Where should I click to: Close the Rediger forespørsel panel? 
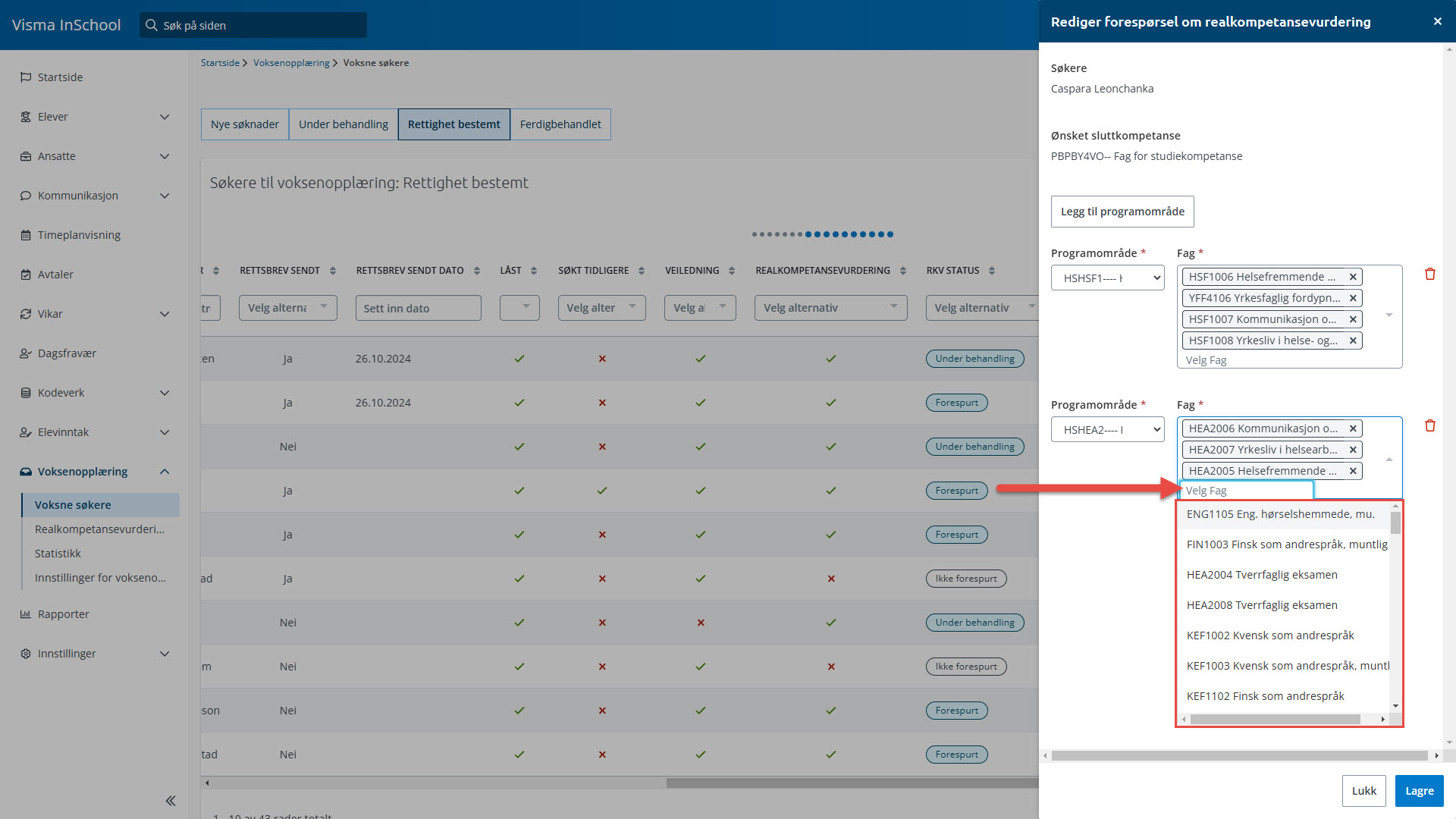tap(1437, 21)
